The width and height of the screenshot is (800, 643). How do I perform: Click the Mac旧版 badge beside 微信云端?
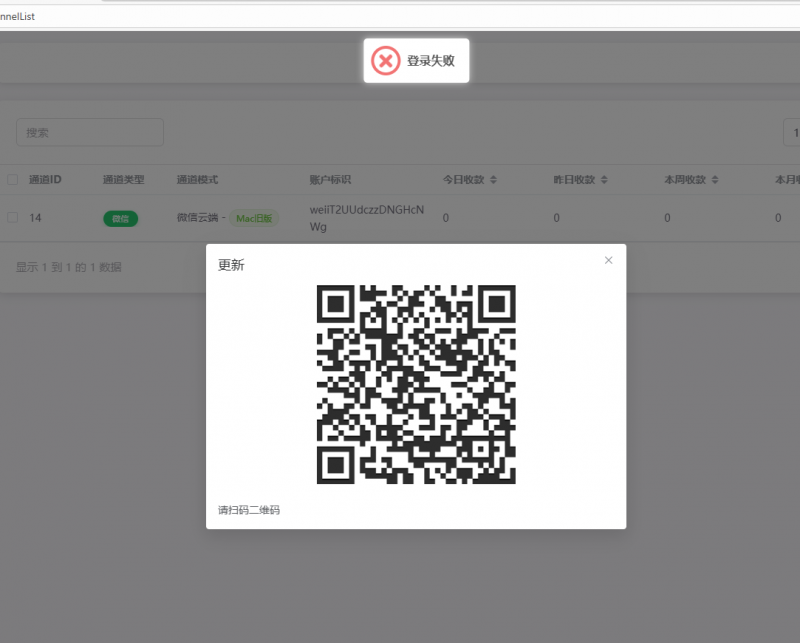pos(254,218)
